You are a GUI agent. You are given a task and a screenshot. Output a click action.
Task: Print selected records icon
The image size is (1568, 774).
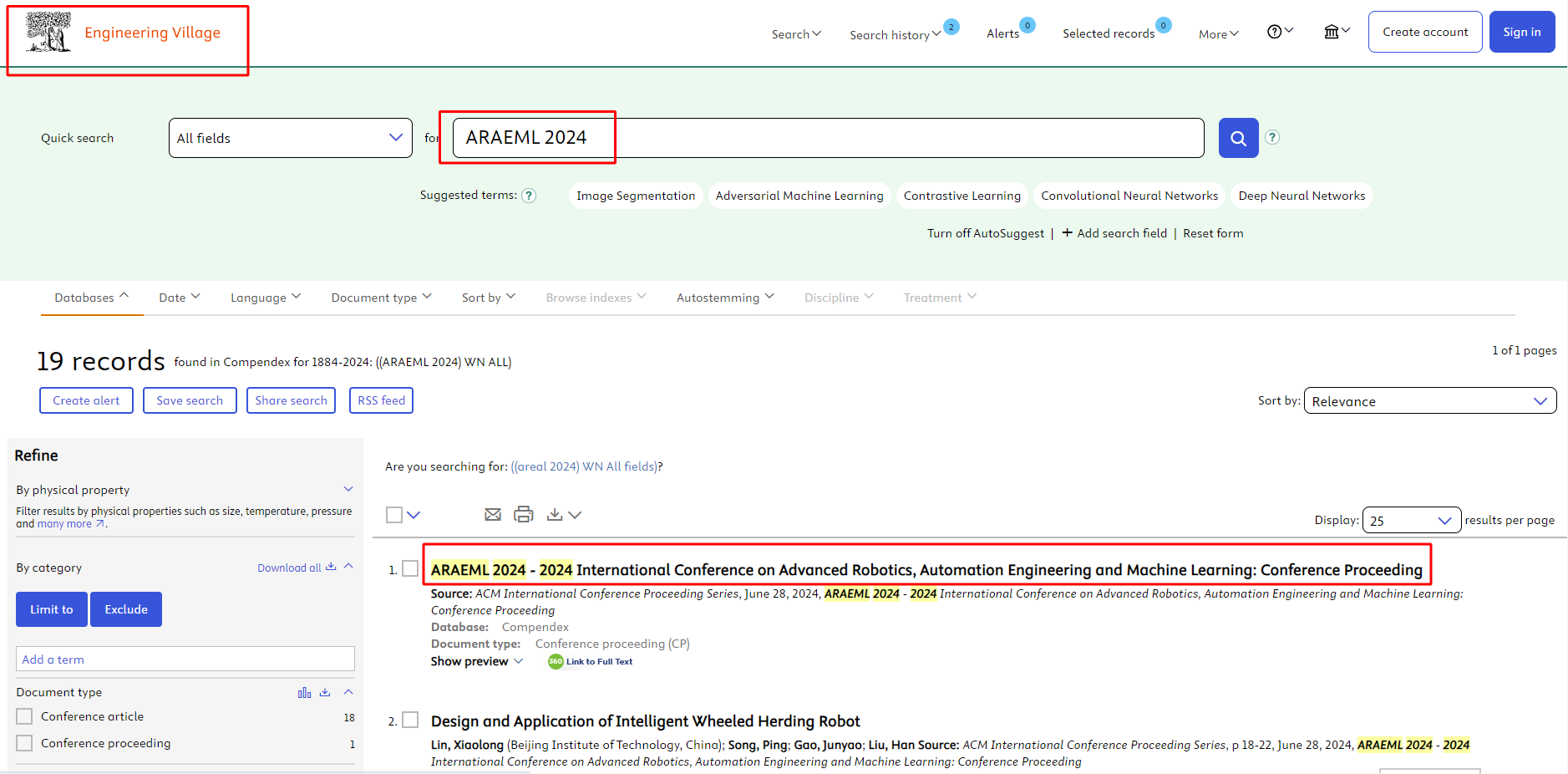pyautogui.click(x=524, y=515)
